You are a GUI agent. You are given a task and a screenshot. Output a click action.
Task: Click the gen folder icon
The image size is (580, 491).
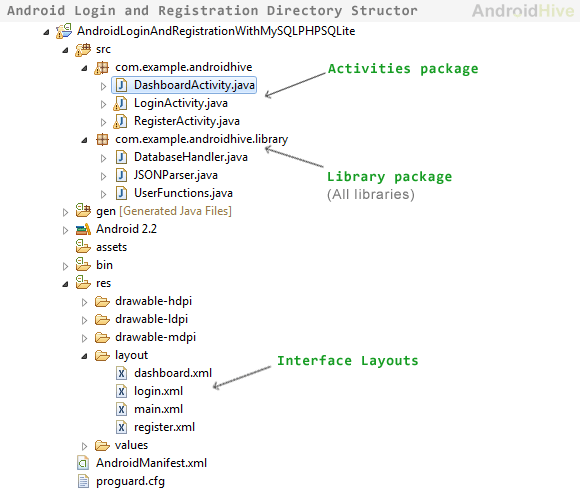[83, 211]
